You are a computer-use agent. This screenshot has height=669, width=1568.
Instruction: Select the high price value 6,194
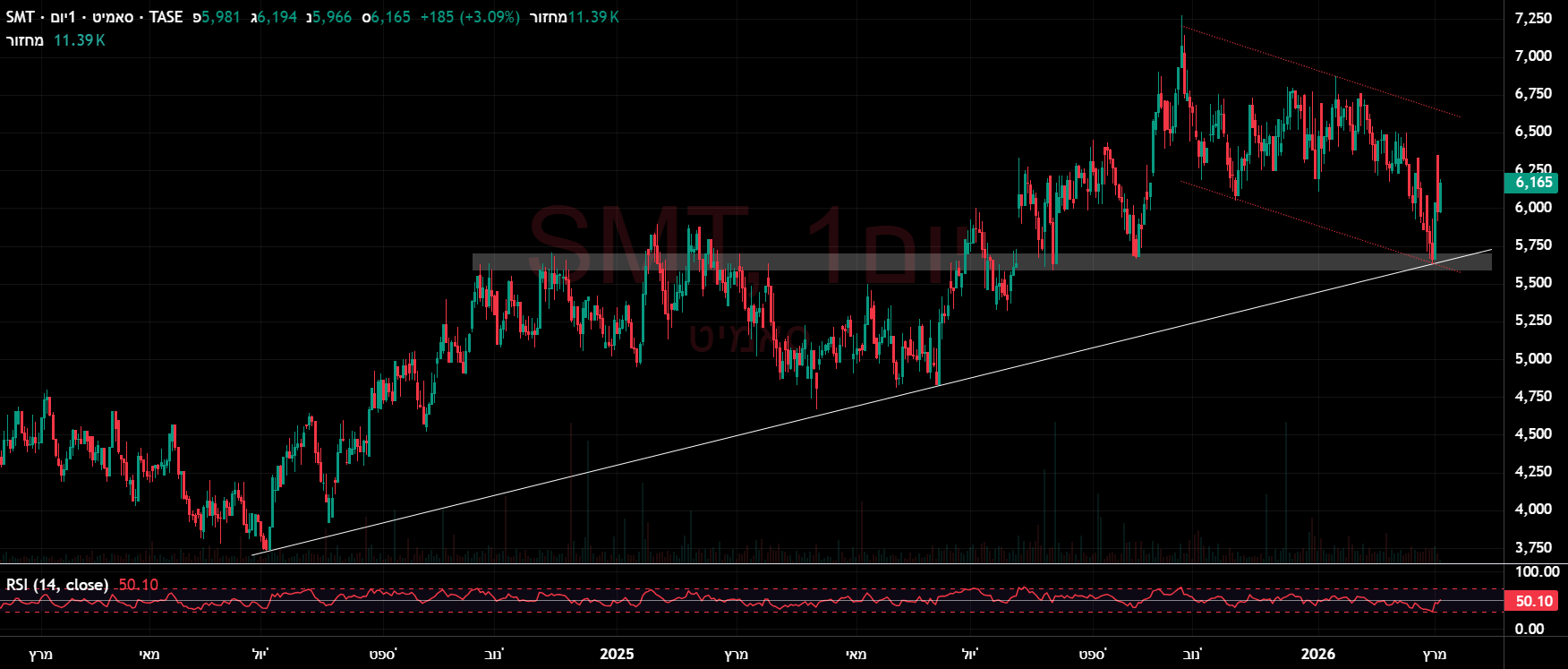277,17
